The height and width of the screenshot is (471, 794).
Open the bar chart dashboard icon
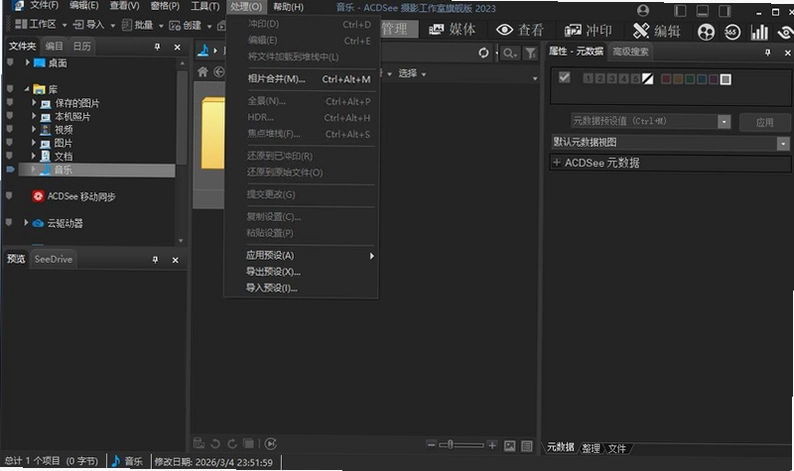point(759,32)
